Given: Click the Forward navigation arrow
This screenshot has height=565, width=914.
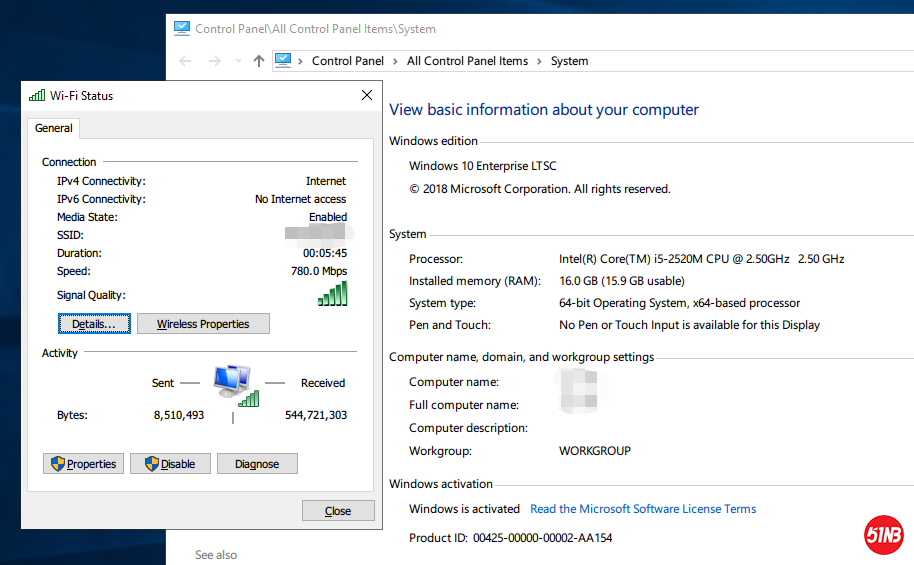Looking at the screenshot, I should pyautogui.click(x=214, y=61).
